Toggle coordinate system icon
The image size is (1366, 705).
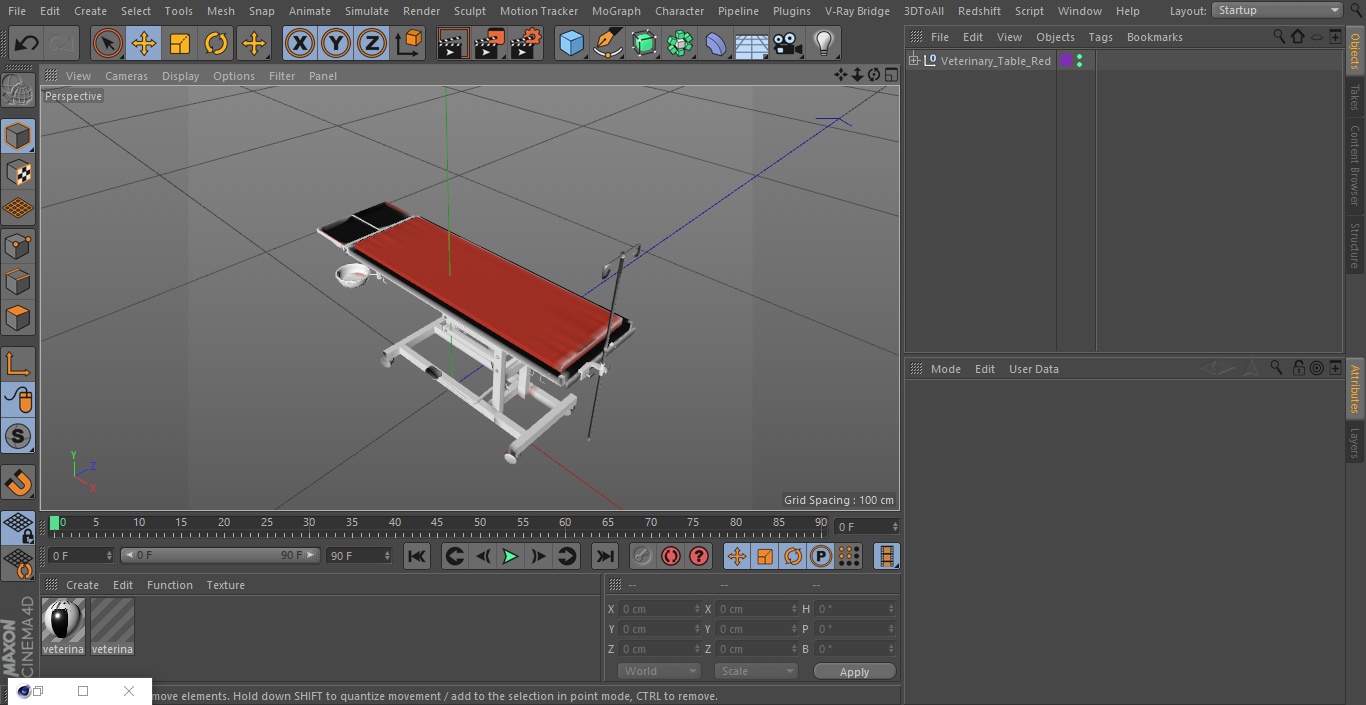coord(409,44)
